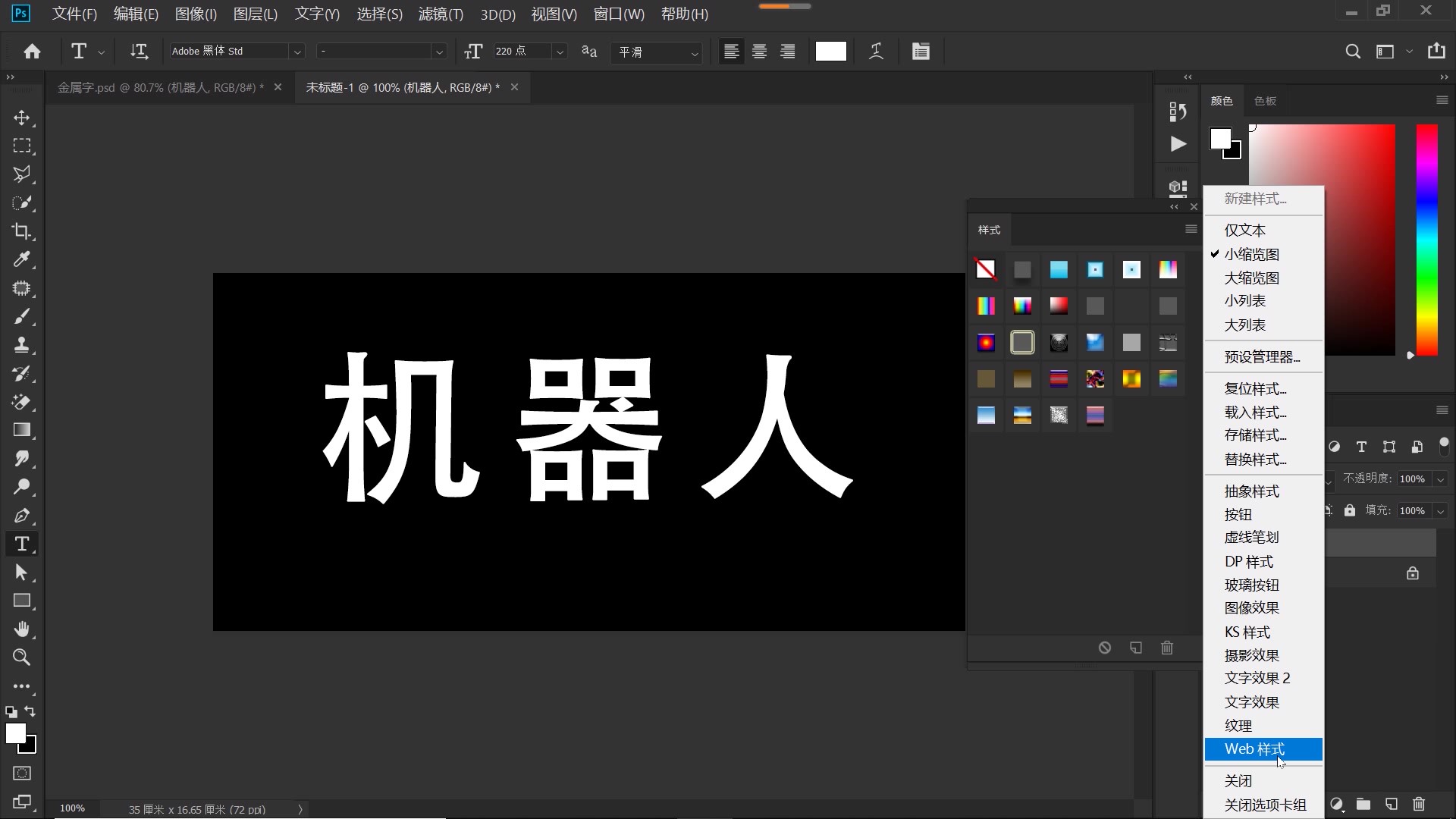Select the Eyedropper tool

22,259
